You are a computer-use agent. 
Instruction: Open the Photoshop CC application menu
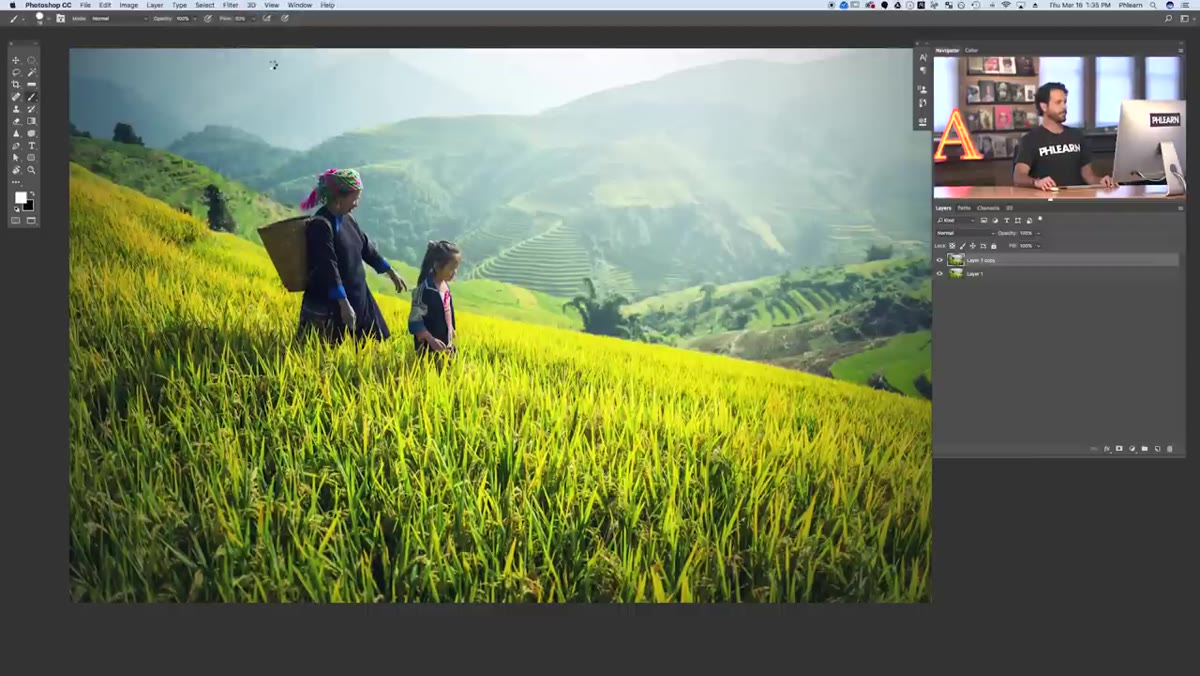48,5
